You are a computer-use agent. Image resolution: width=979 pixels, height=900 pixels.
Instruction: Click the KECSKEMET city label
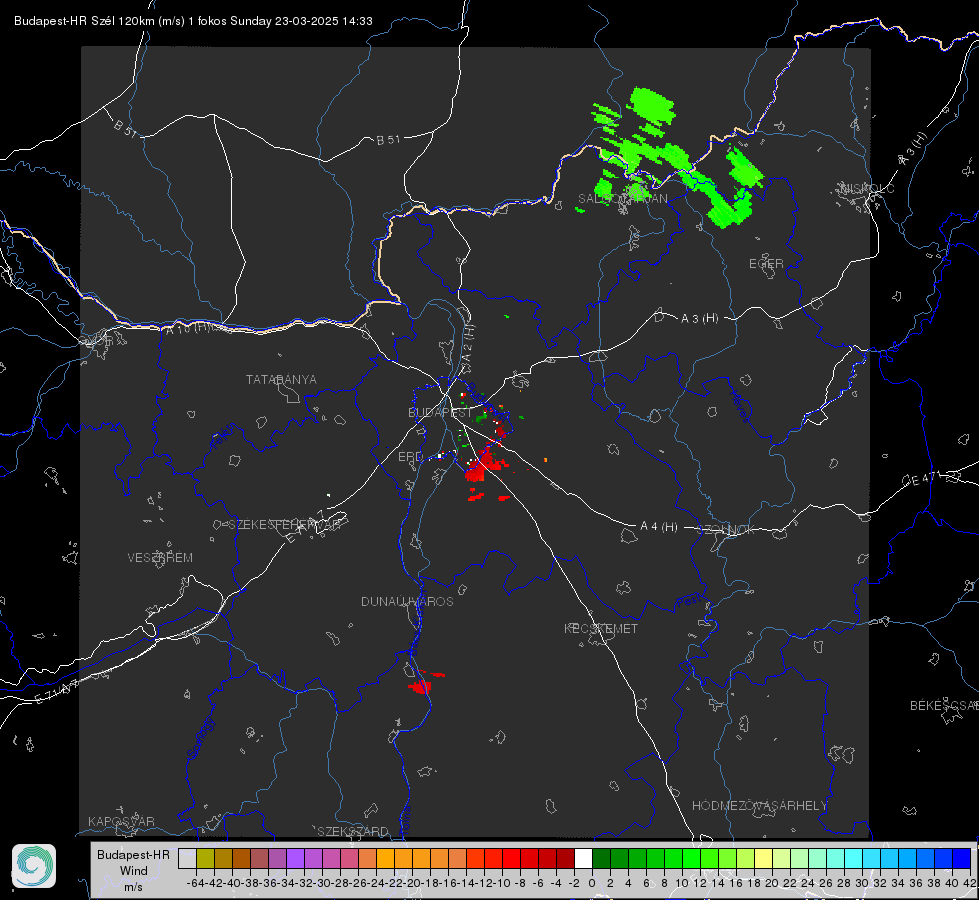pyautogui.click(x=601, y=628)
